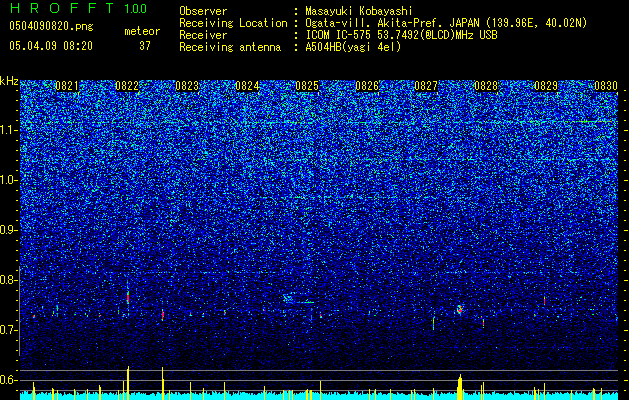
Task: Click the 0.8 frequency axis label
Action: click(9, 280)
